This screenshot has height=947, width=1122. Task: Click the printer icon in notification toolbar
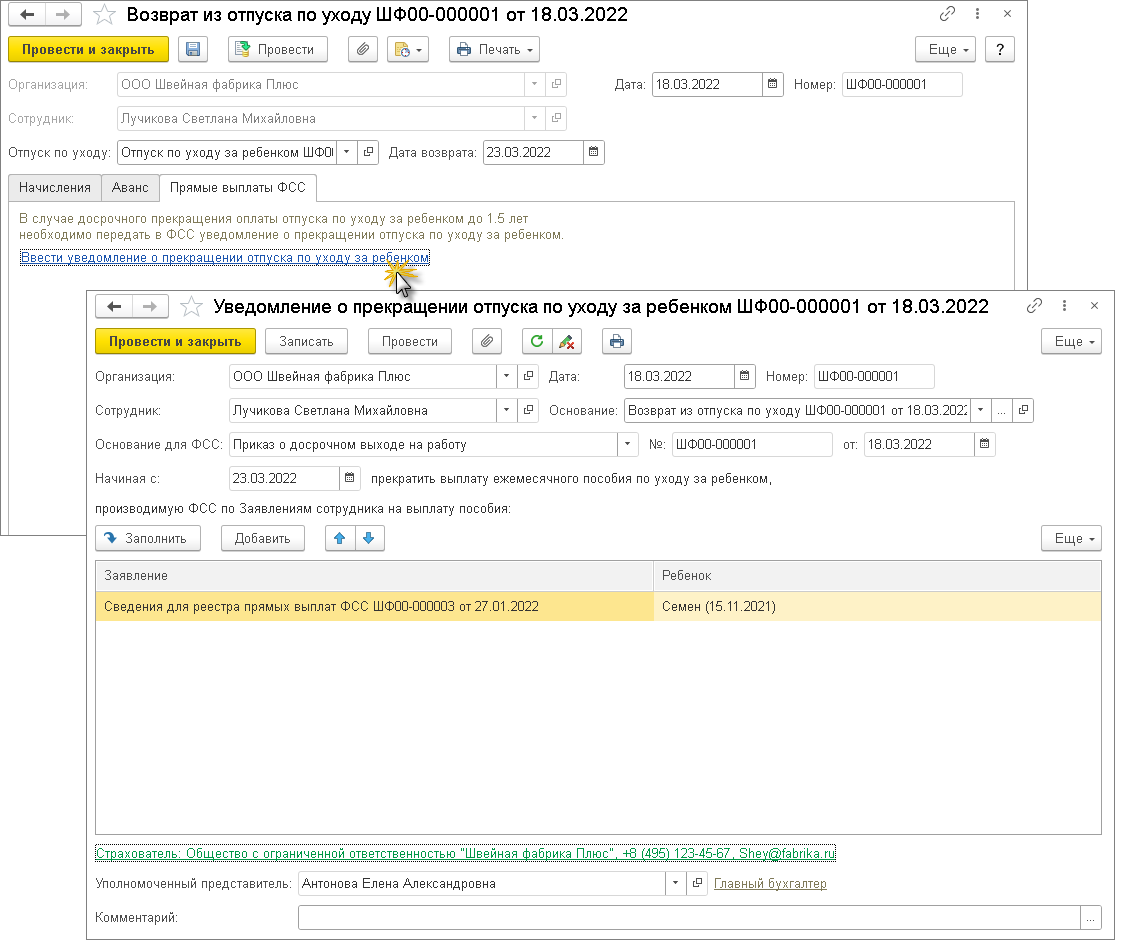(616, 341)
